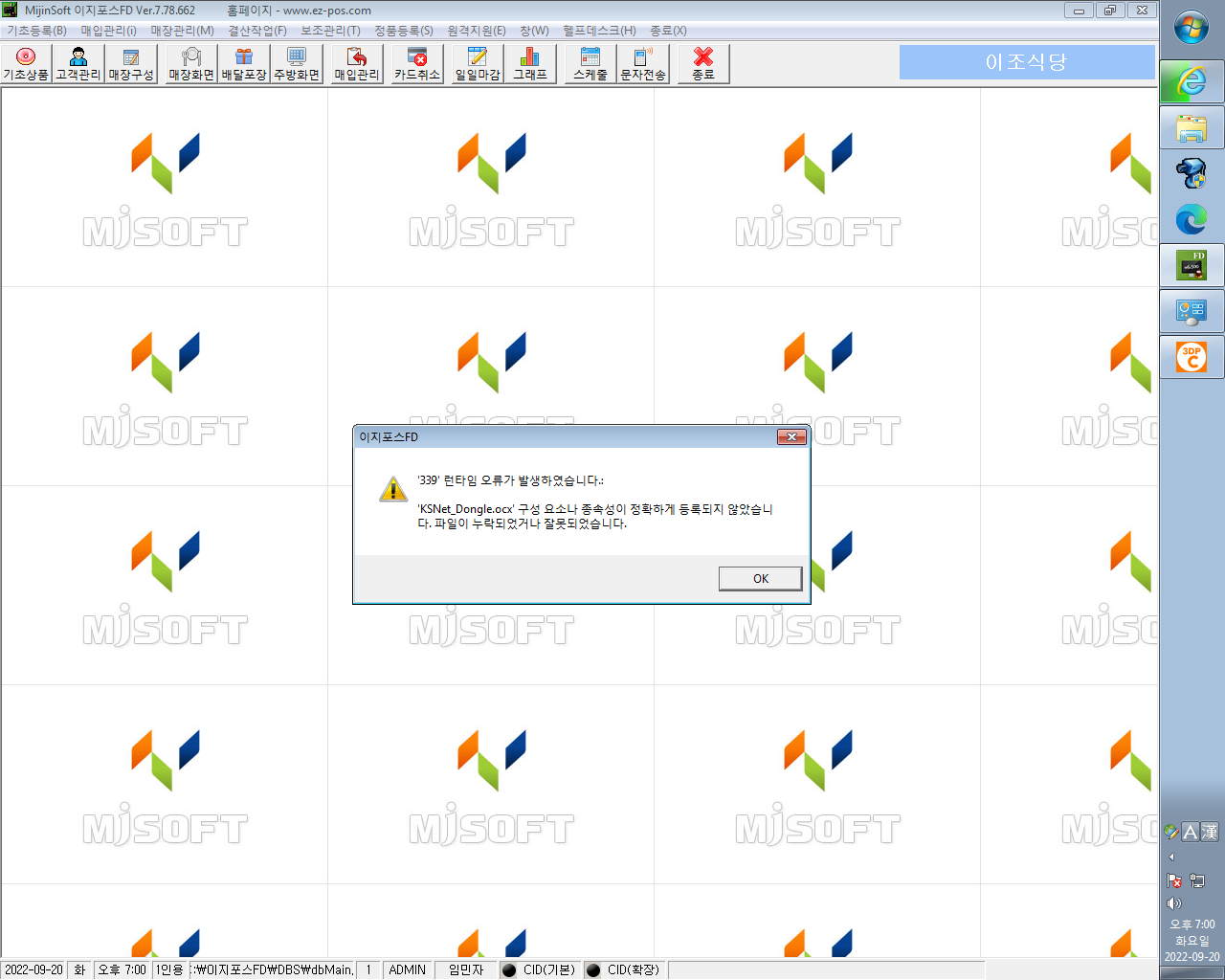This screenshot has height=980, width=1225.
Task: Click the 1인용 status bar entry
Action: click(169, 969)
